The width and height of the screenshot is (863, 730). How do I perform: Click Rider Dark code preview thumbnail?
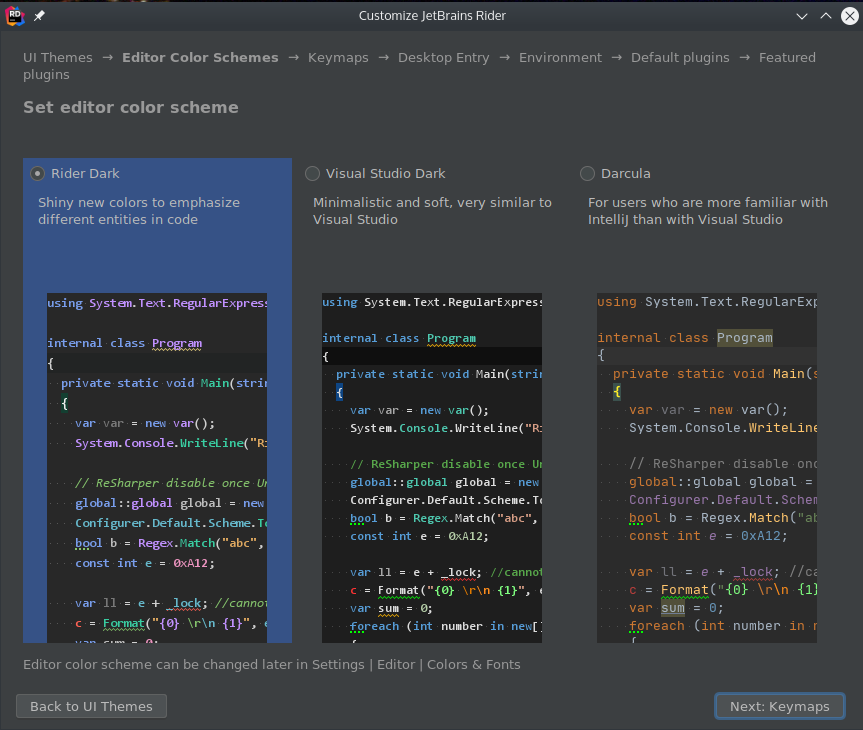(157, 468)
